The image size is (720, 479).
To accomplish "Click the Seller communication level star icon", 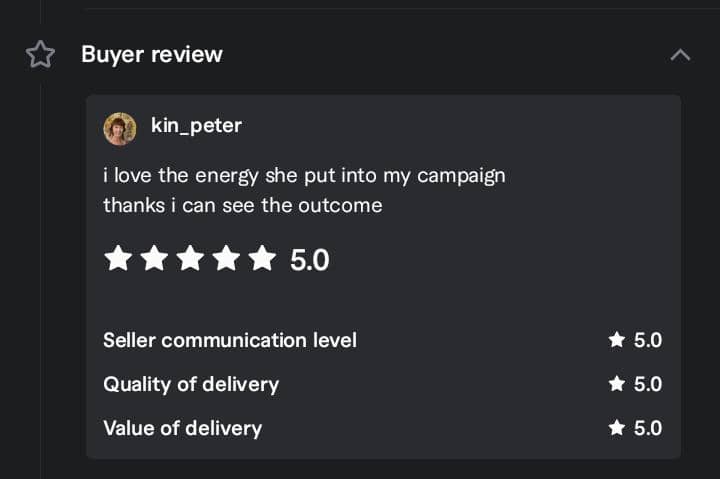I will 617,340.
